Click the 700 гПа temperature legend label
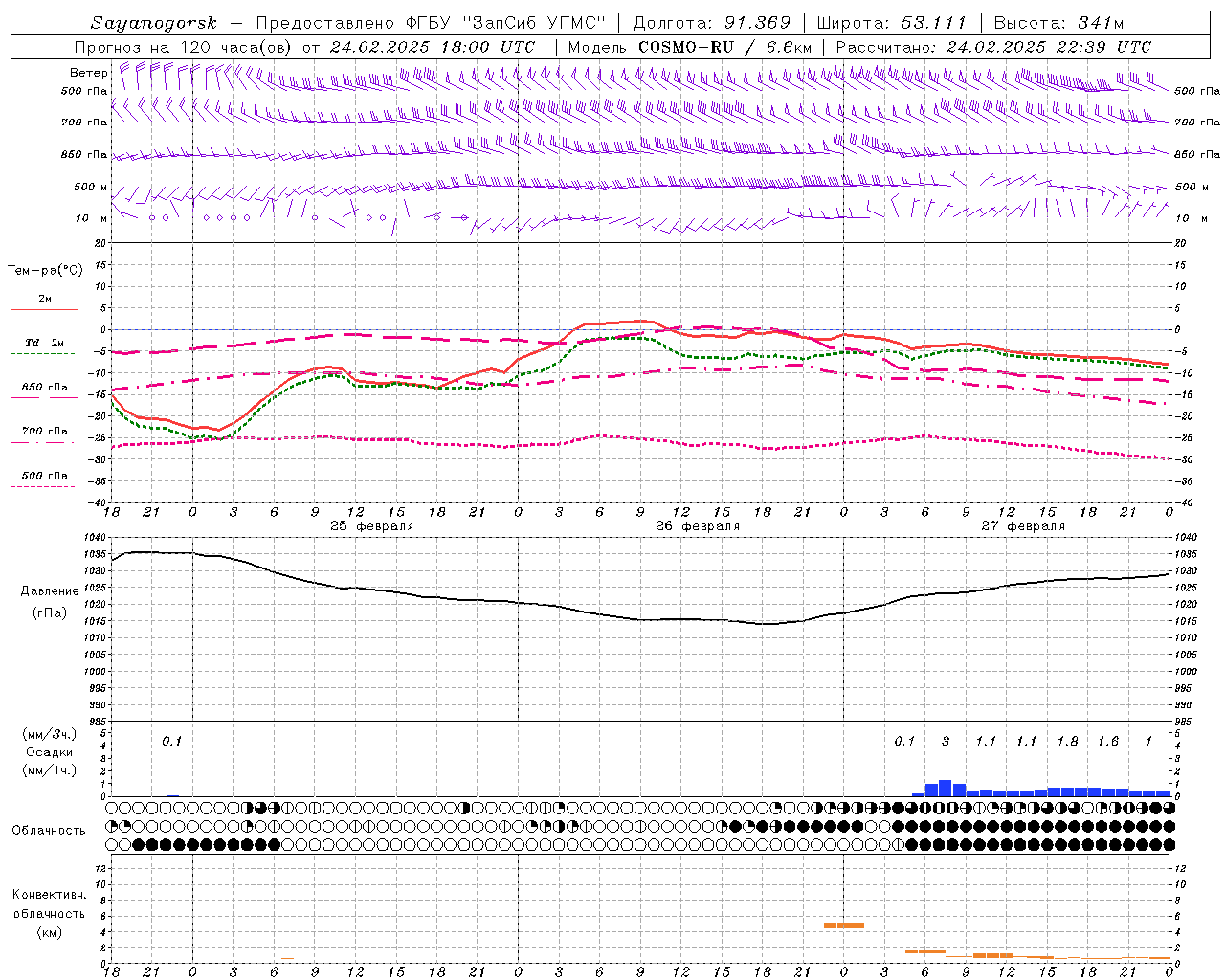 point(45,432)
